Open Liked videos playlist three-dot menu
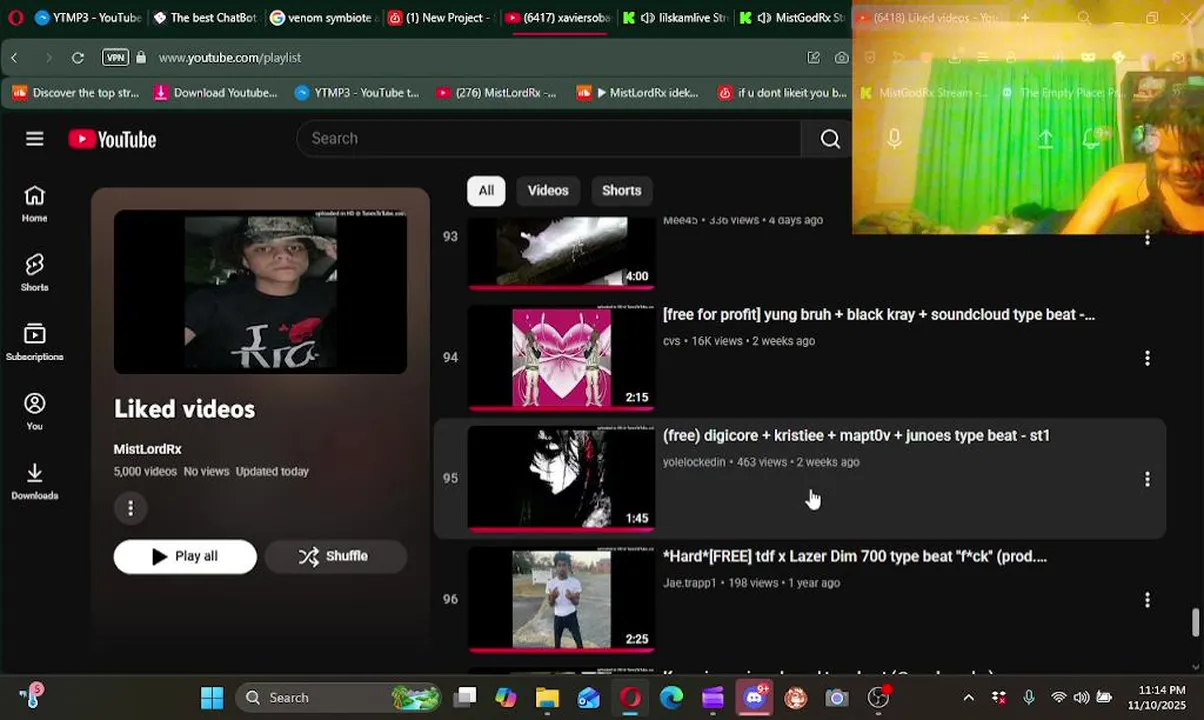This screenshot has width=1204, height=720. (130, 508)
